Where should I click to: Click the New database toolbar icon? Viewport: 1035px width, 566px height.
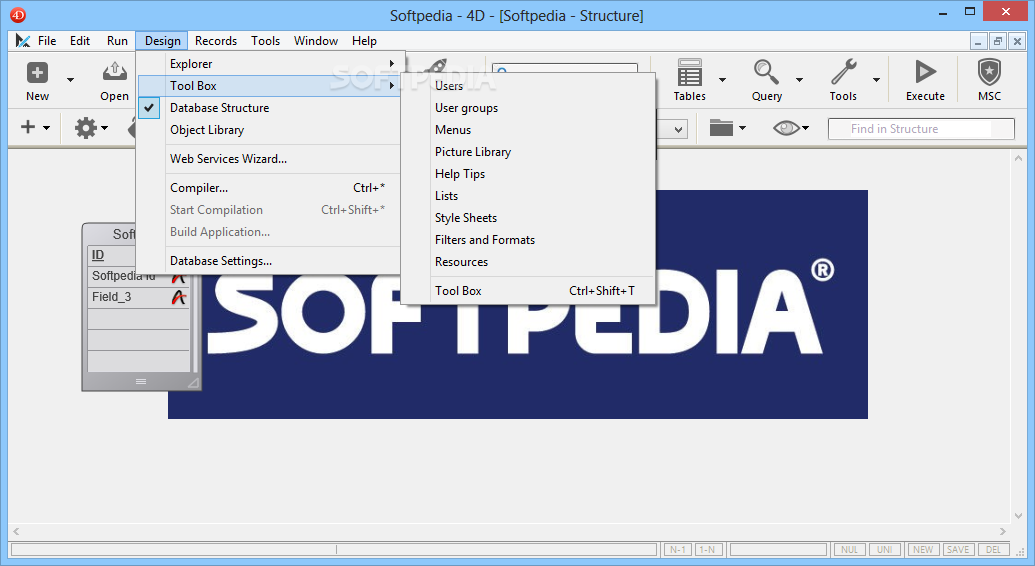pyautogui.click(x=37, y=72)
